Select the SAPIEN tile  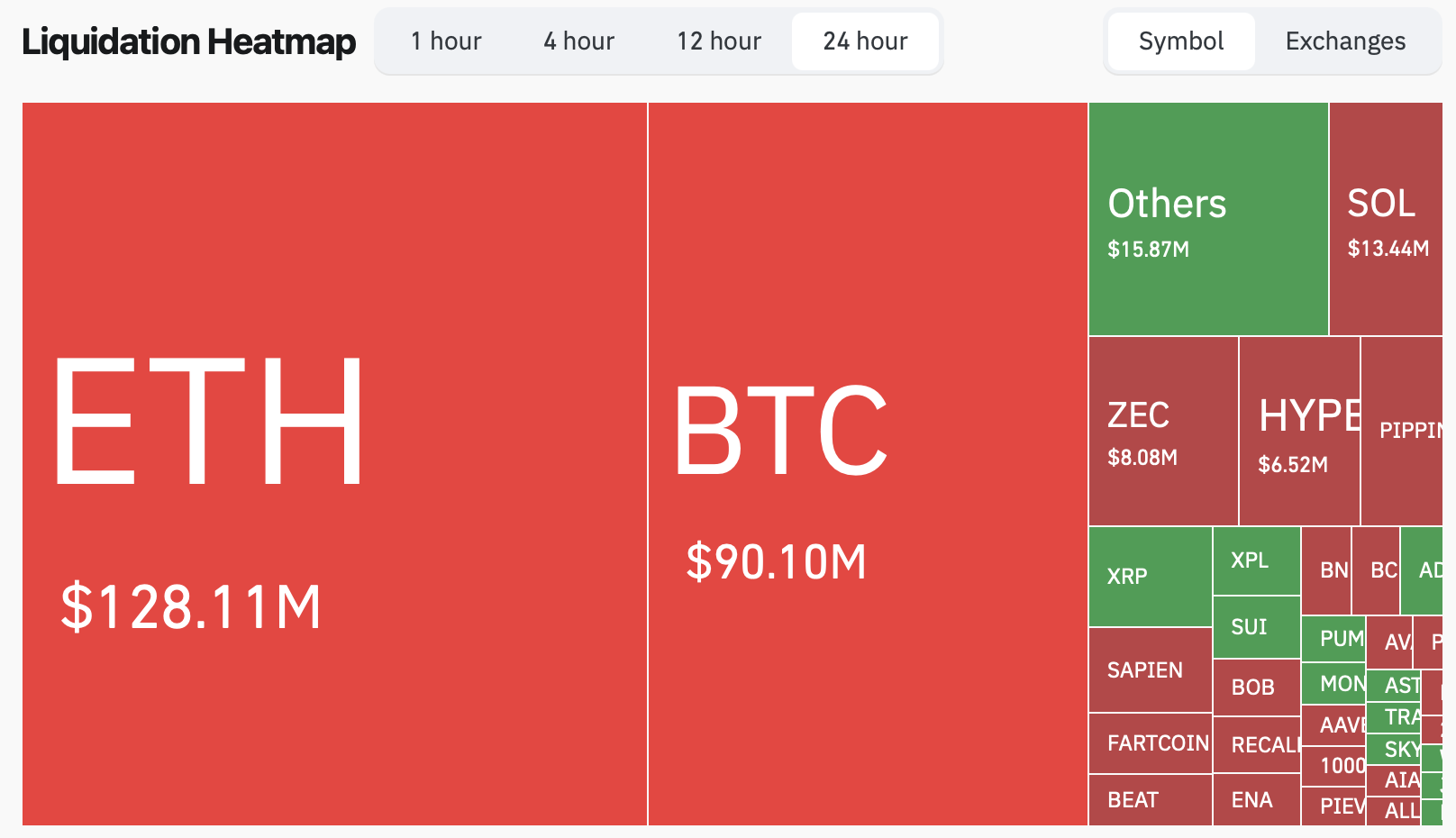[1150, 670]
